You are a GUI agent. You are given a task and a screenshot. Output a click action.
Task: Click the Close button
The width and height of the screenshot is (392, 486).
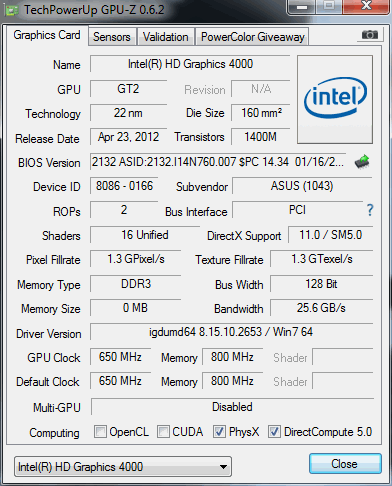(x=345, y=464)
